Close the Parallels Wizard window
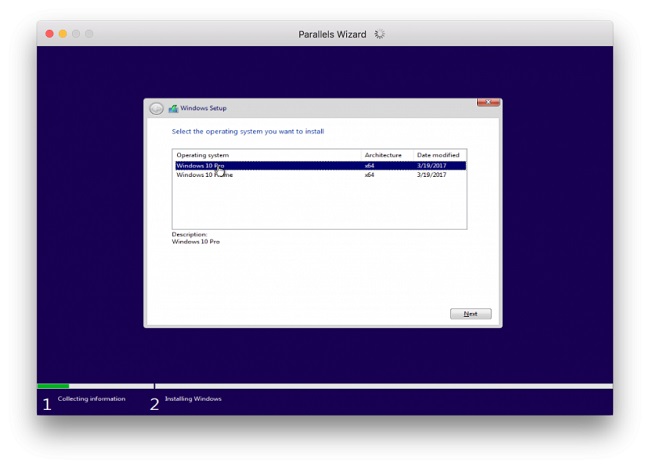Screen dimensions: 650x468 pos(48,34)
